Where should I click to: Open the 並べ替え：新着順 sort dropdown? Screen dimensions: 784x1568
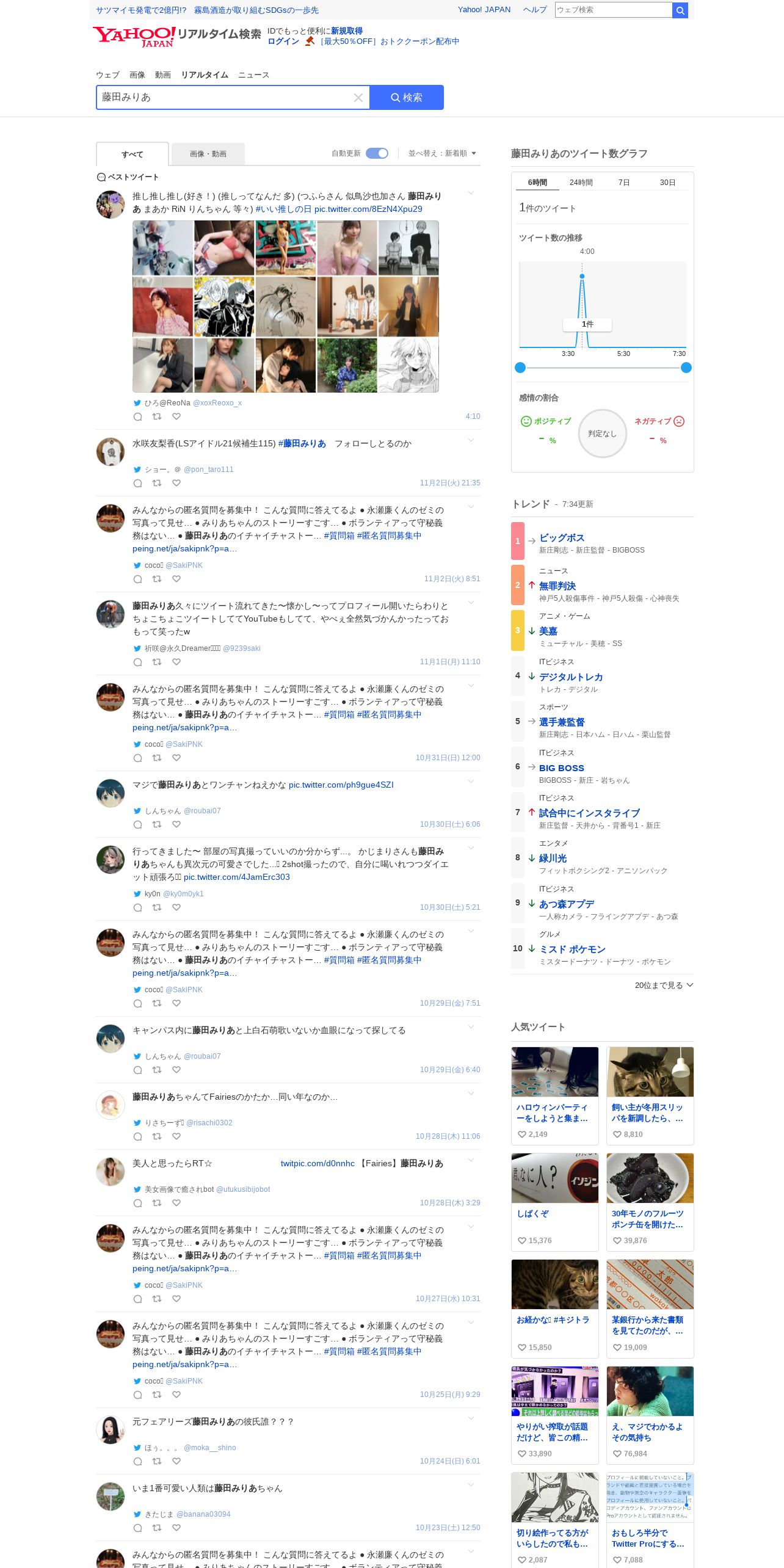point(442,153)
